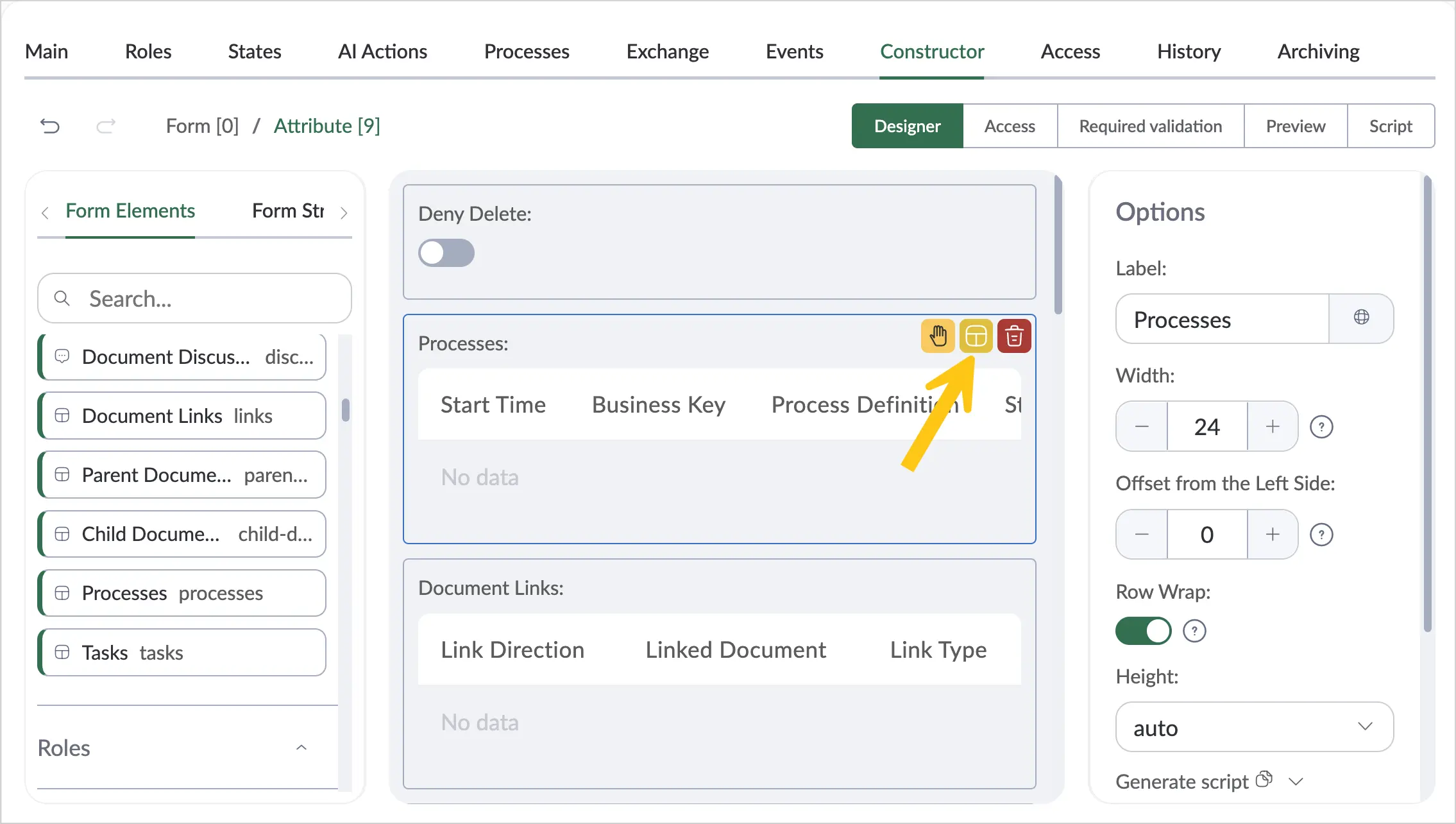The image size is (1456, 824).
Task: Click the help icon next to Offset from the Left Side
Action: point(1321,535)
